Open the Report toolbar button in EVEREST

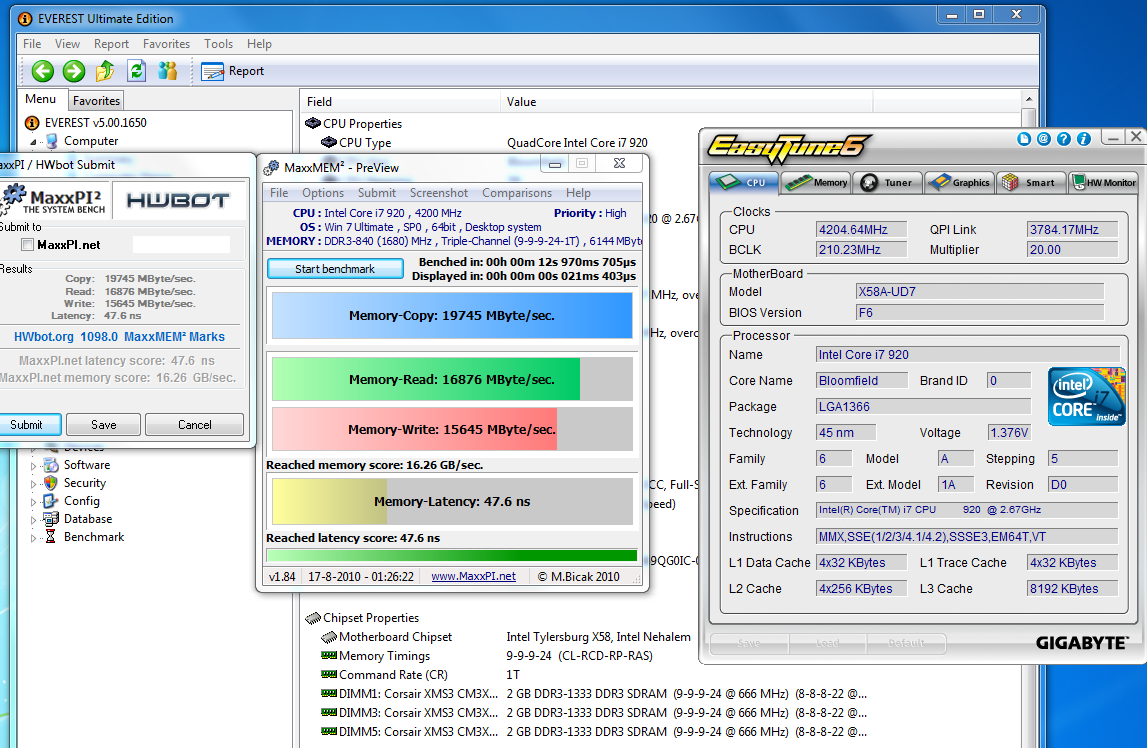(x=232, y=71)
